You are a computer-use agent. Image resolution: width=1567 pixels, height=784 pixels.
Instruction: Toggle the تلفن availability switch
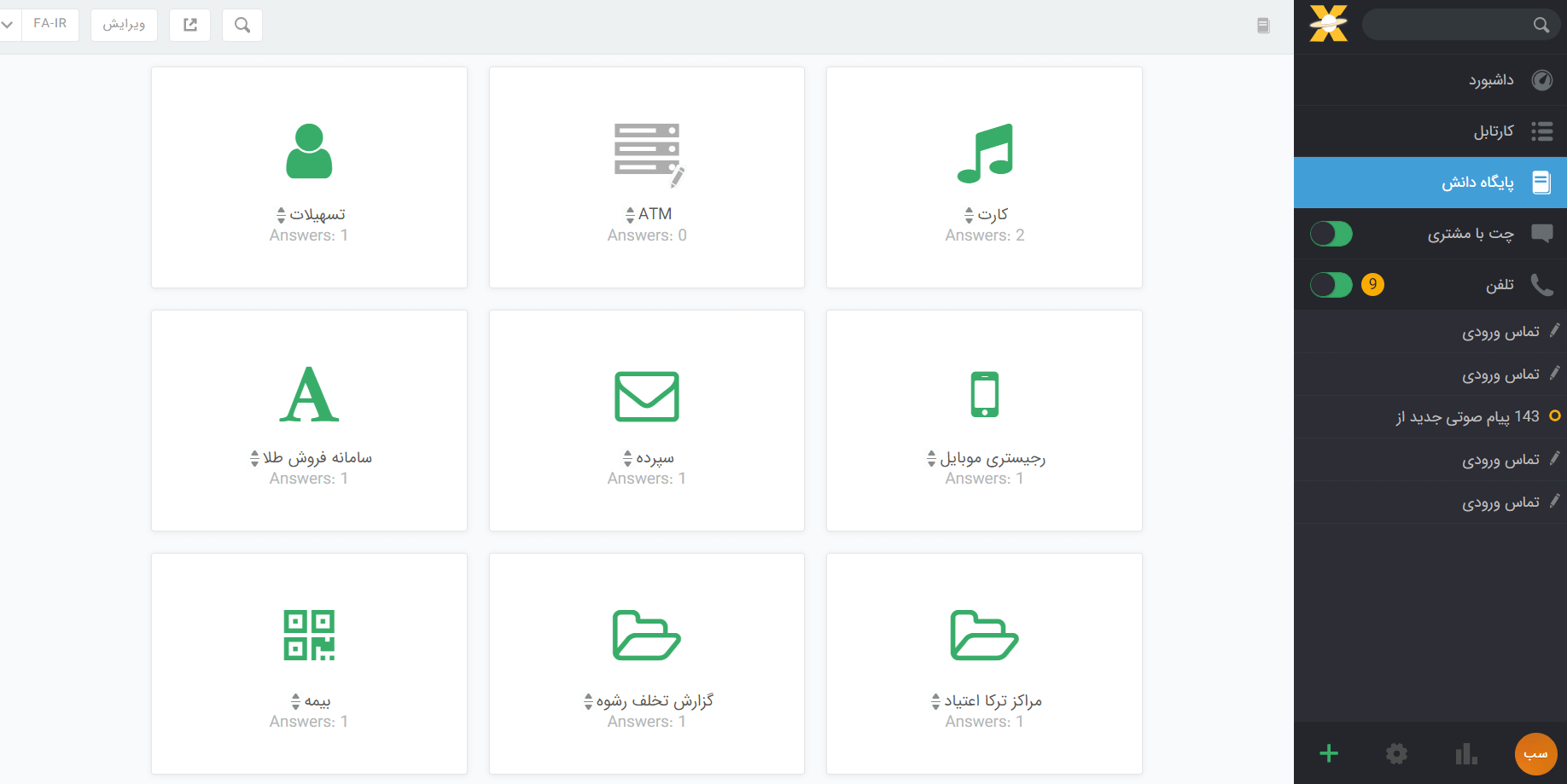(1331, 285)
